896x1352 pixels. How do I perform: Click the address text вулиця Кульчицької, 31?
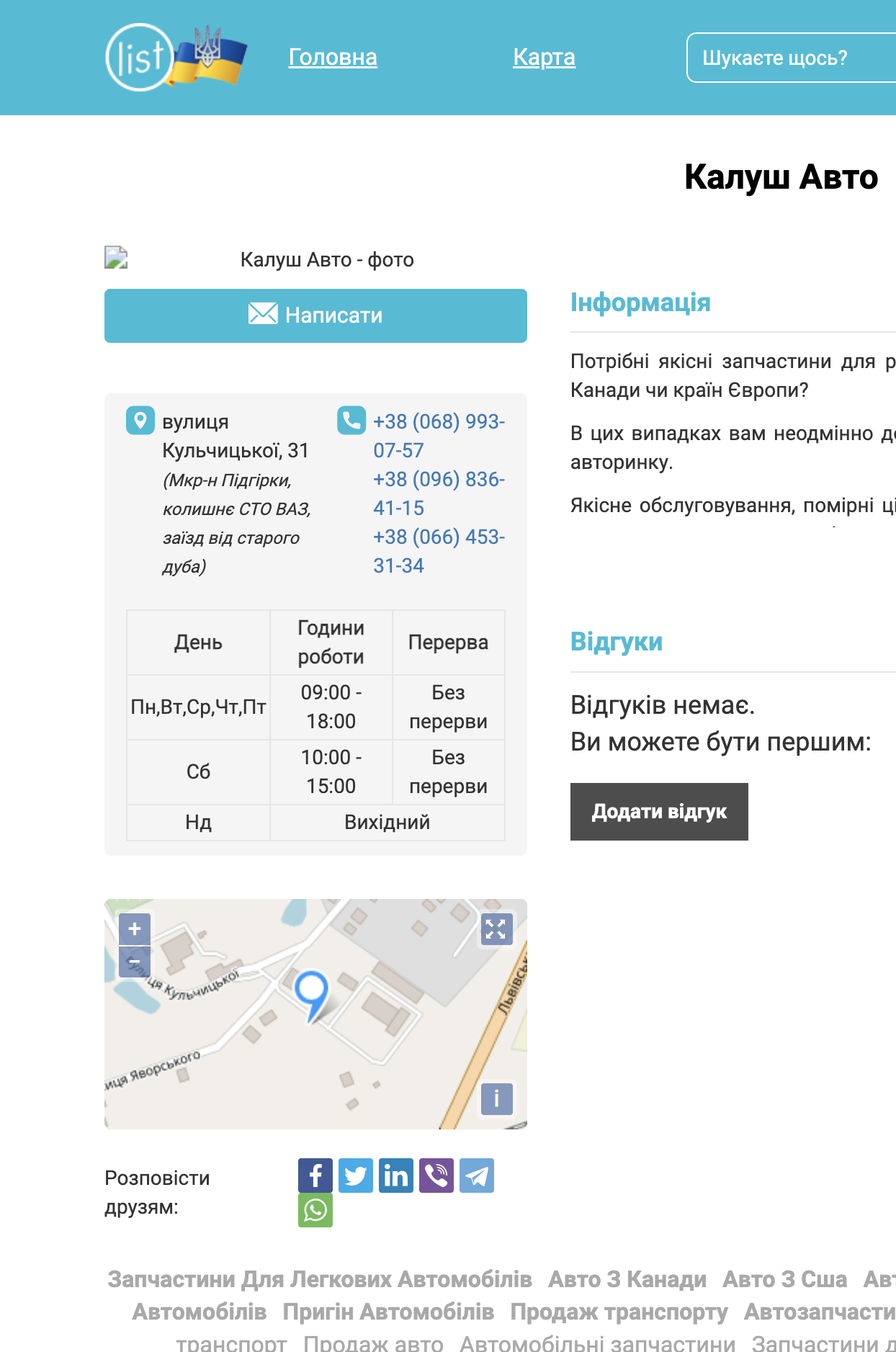click(x=235, y=436)
